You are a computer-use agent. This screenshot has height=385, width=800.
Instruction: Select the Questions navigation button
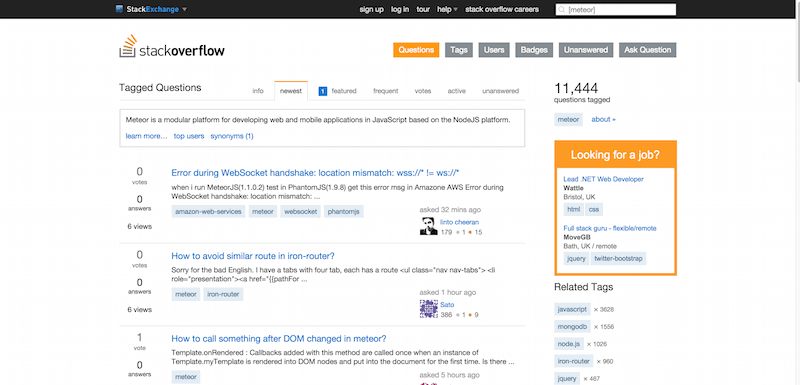tap(416, 50)
